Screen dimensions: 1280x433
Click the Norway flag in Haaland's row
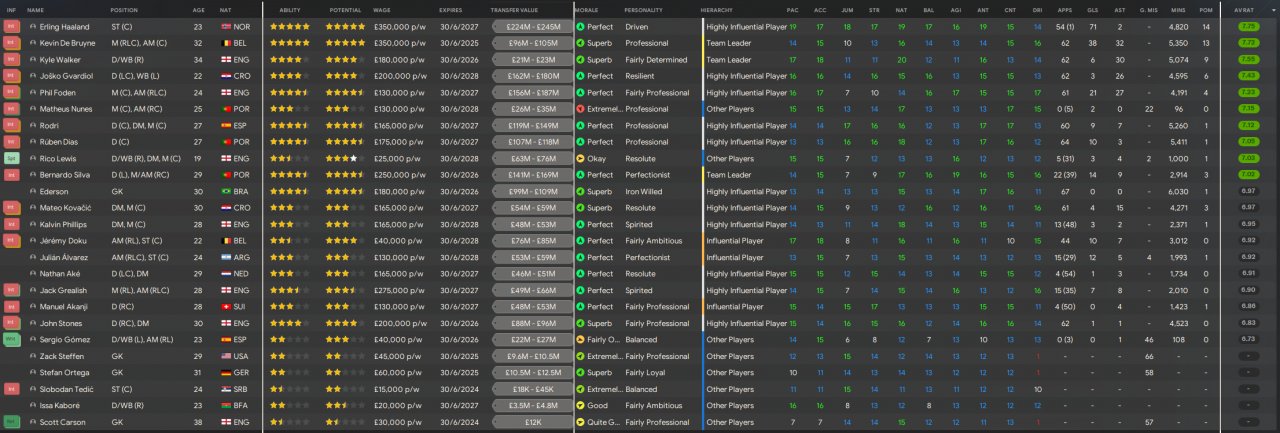225,27
